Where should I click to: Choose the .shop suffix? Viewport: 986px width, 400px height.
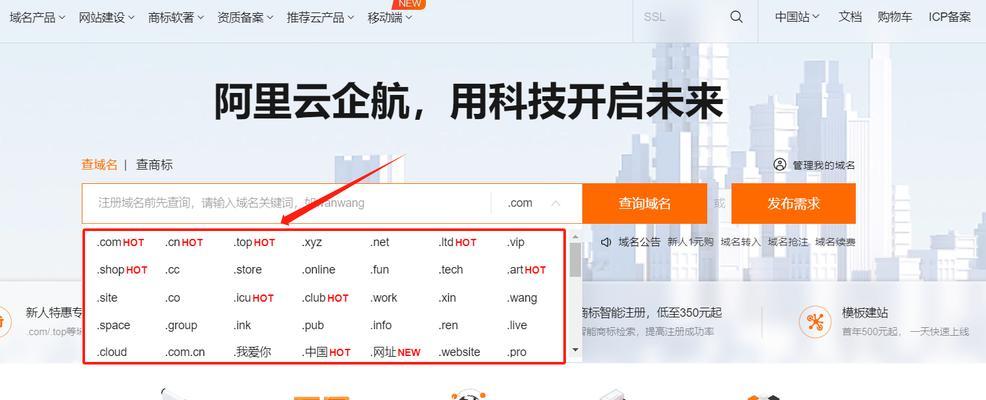pyautogui.click(x=122, y=270)
